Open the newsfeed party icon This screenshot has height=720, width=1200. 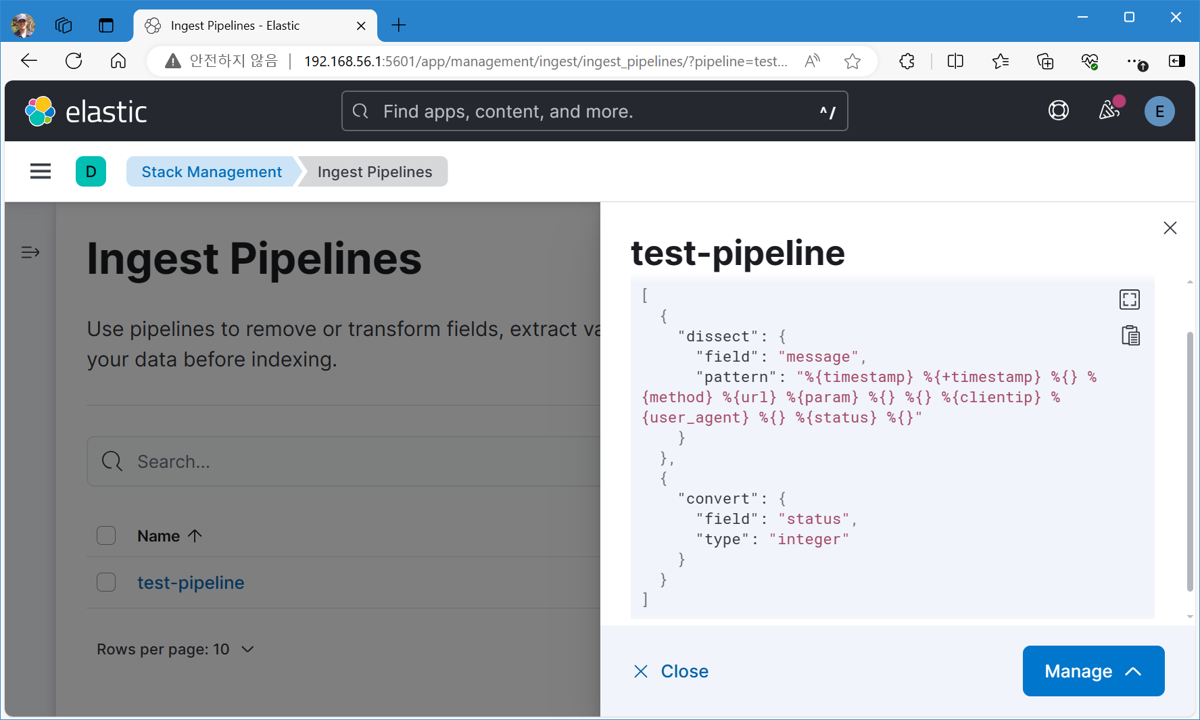[x=1109, y=110]
